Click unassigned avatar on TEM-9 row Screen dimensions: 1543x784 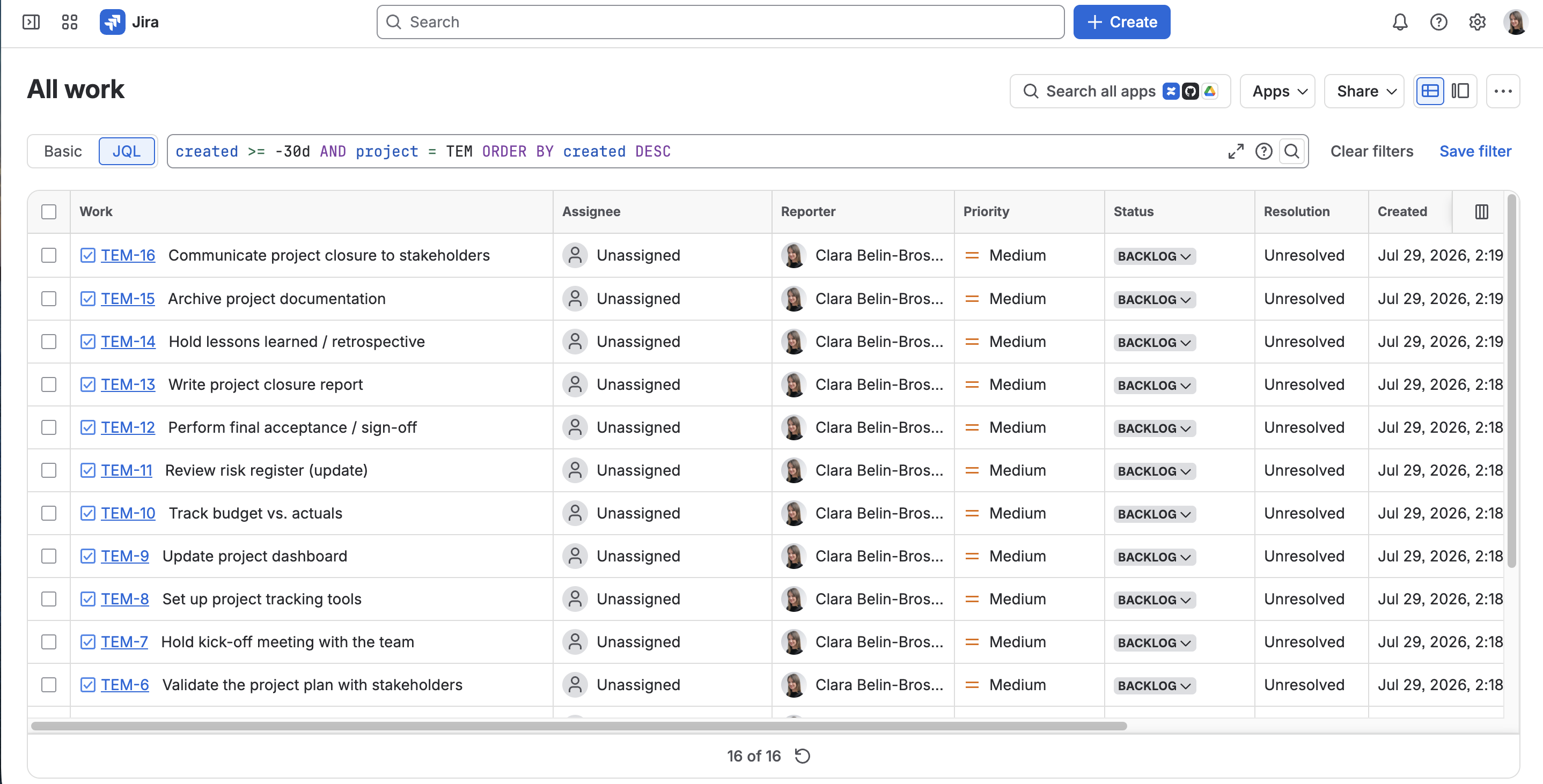[x=575, y=556]
